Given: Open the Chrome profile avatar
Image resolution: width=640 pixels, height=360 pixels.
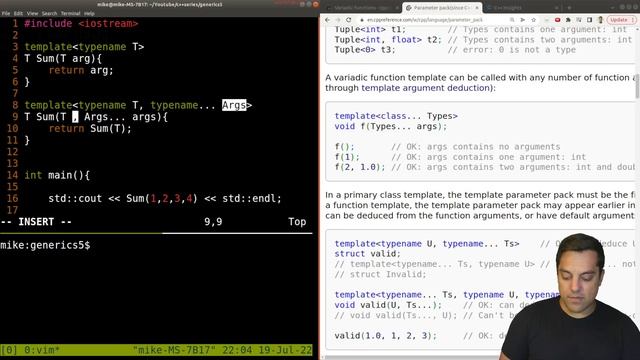Looking at the screenshot, I should (600, 20).
